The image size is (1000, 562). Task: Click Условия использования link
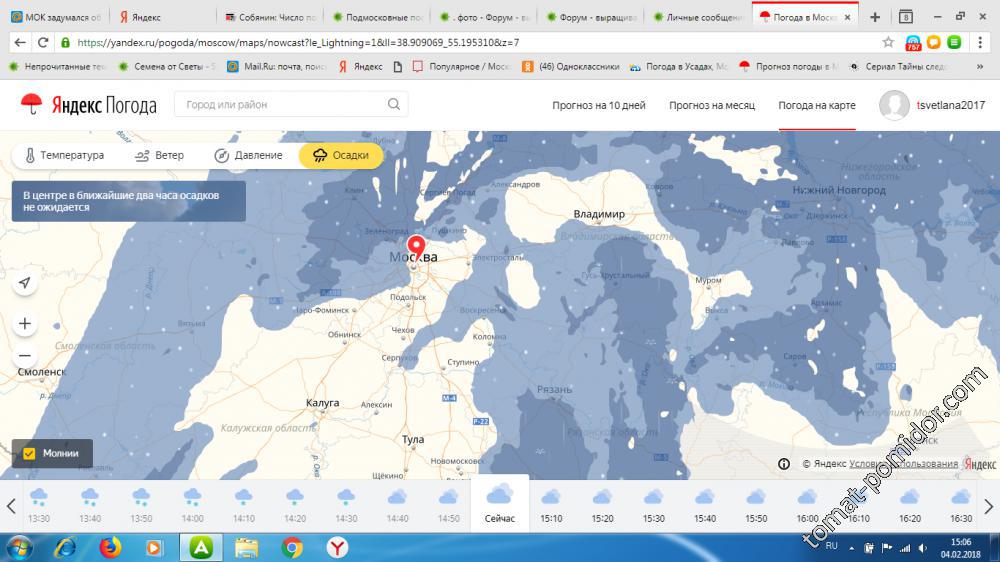[904, 464]
